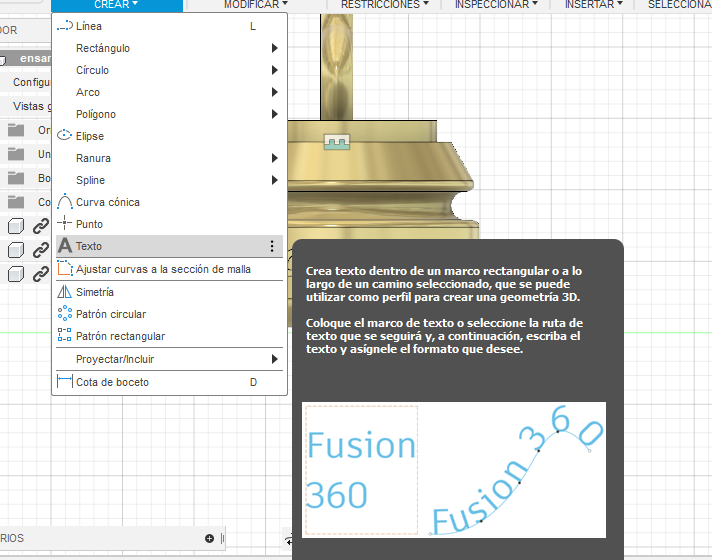Viewport: 712px width, 560px height.
Task: Click the Cota de boceto dimension icon
Action: point(64,382)
